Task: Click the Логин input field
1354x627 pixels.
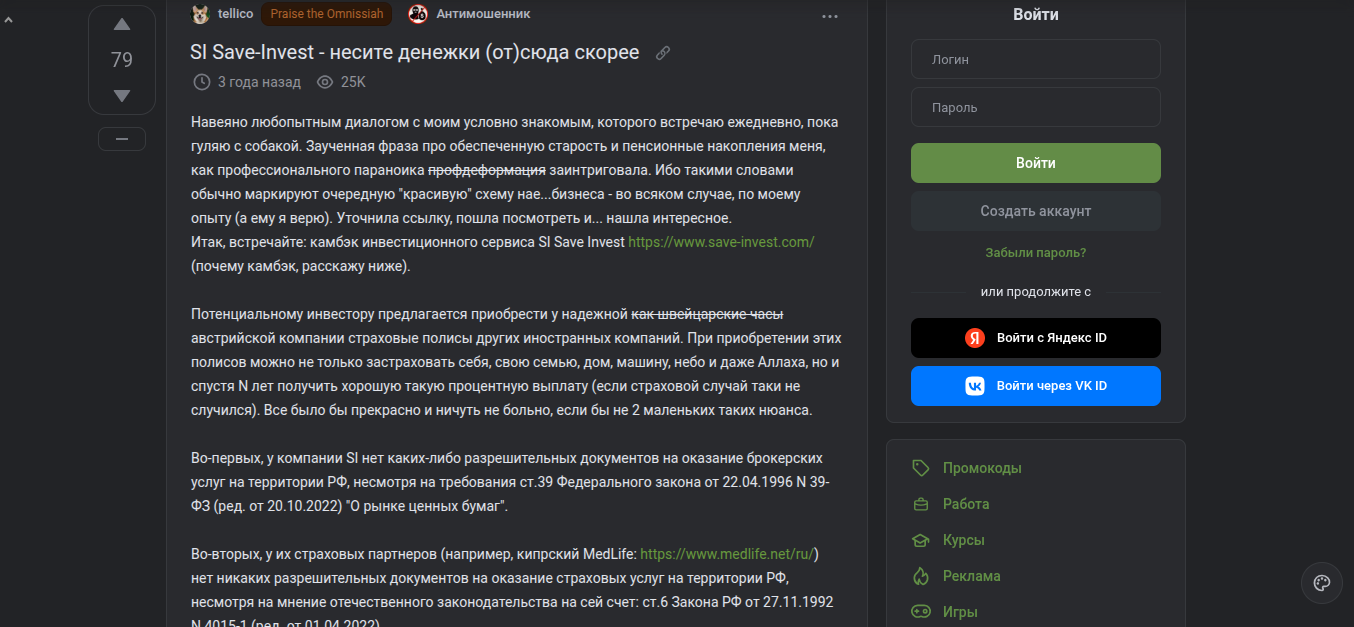Action: click(x=1036, y=59)
